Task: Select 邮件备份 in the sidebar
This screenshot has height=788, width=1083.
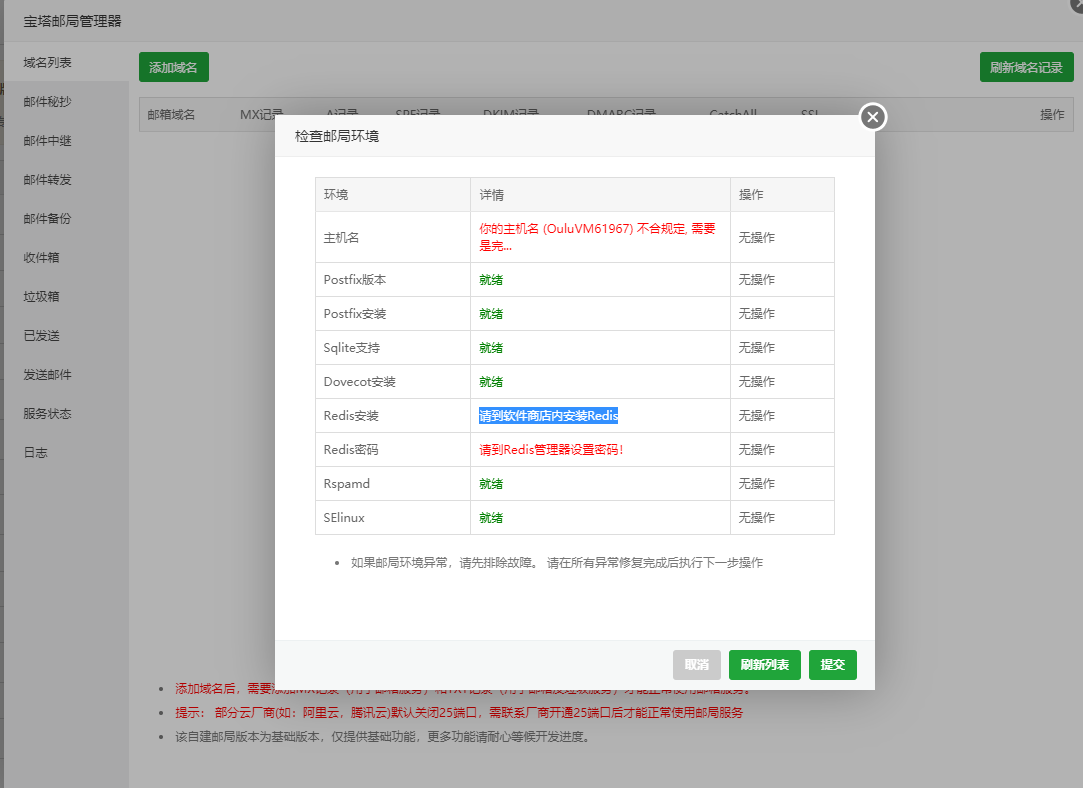Action: [48, 219]
